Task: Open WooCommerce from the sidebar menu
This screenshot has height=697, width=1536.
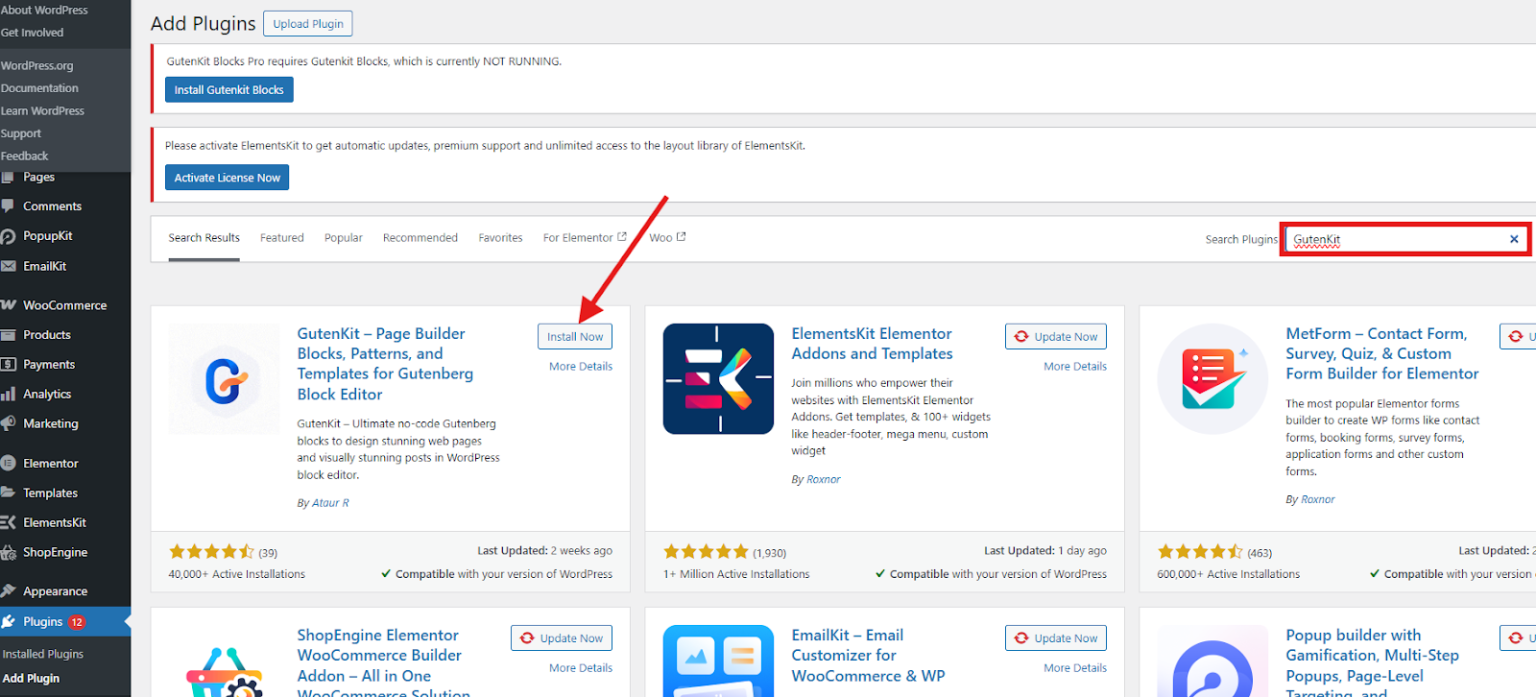Action: pos(64,305)
